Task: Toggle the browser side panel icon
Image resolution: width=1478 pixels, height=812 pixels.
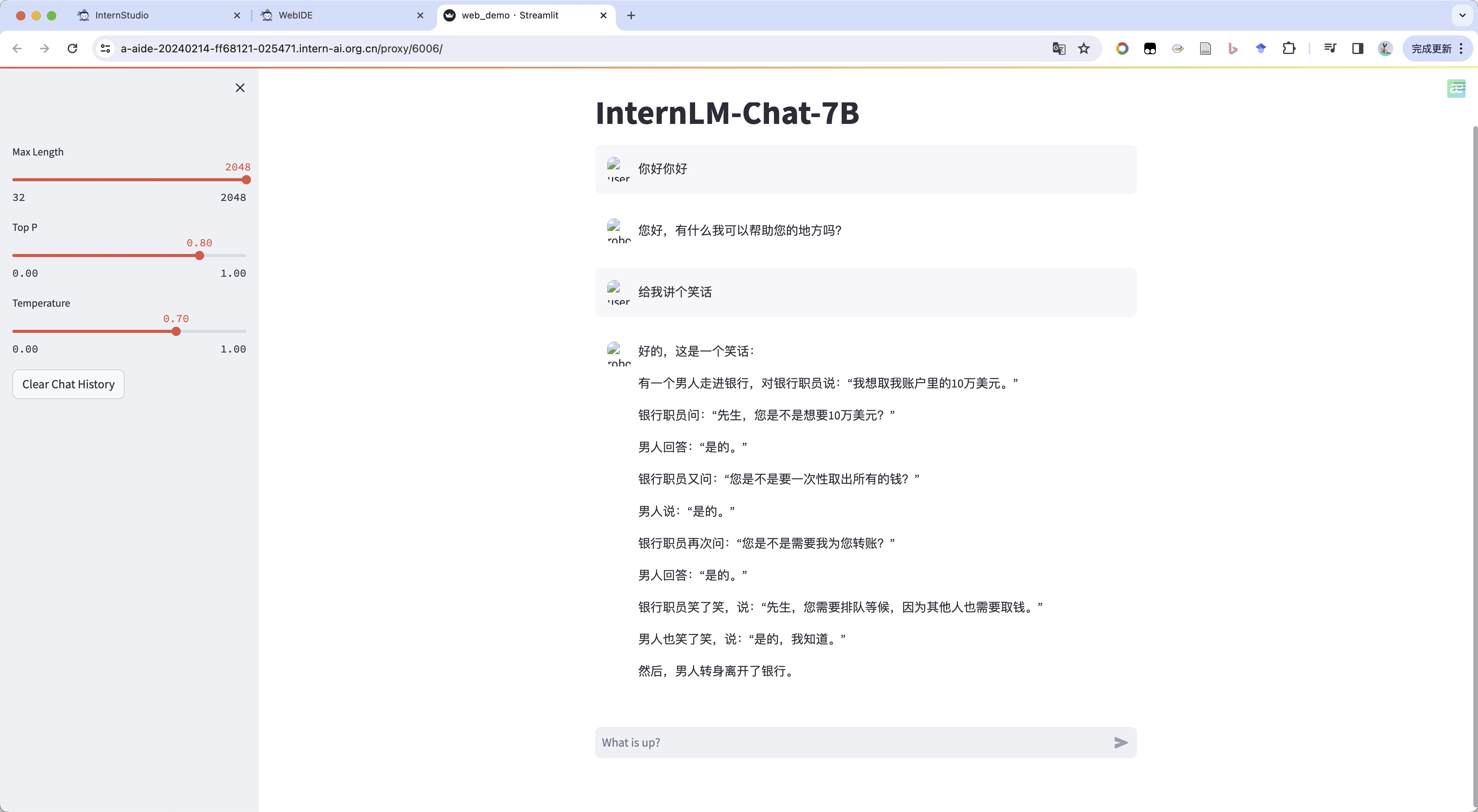Action: (1357, 49)
